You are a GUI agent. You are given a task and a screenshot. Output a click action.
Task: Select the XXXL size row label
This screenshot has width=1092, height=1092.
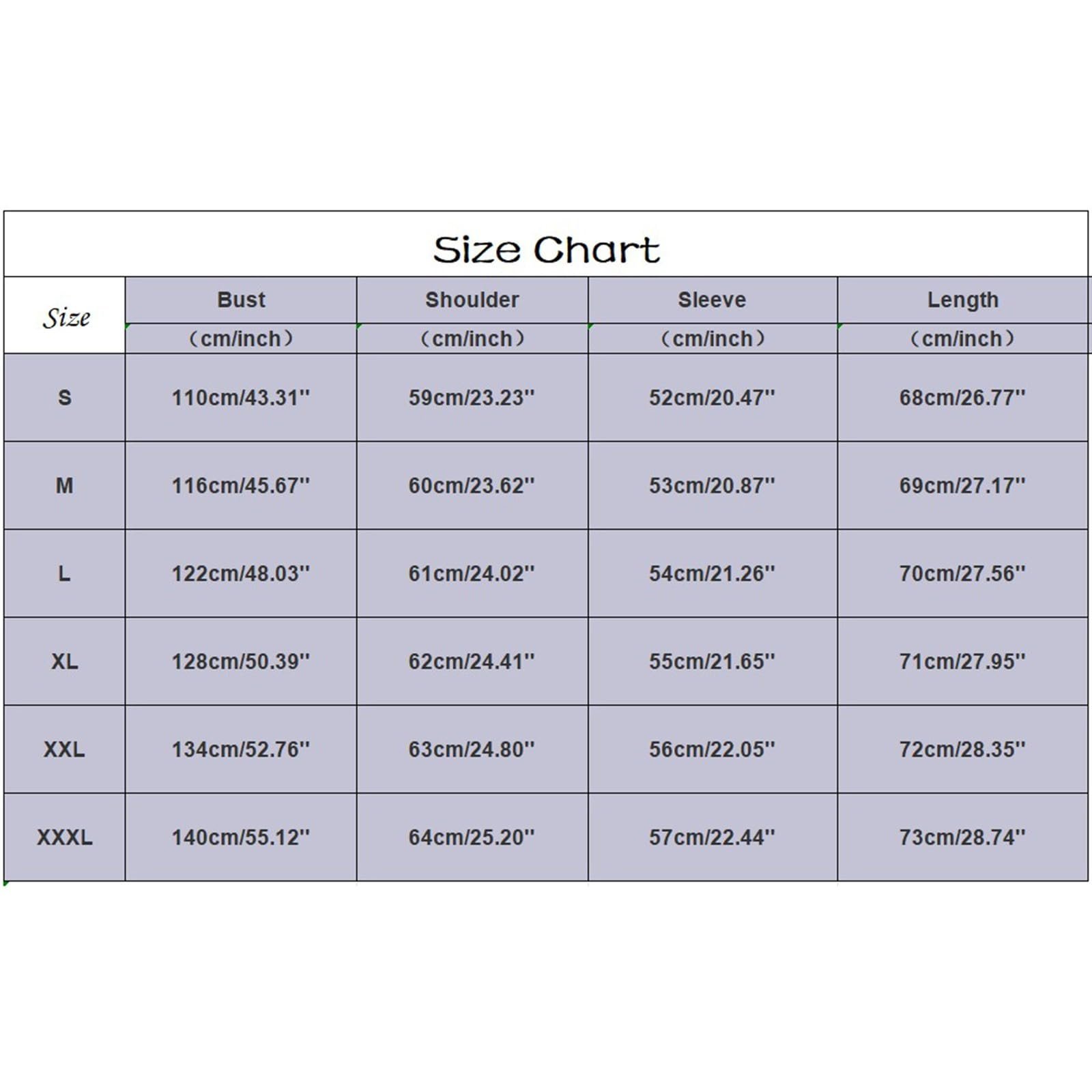(x=65, y=837)
